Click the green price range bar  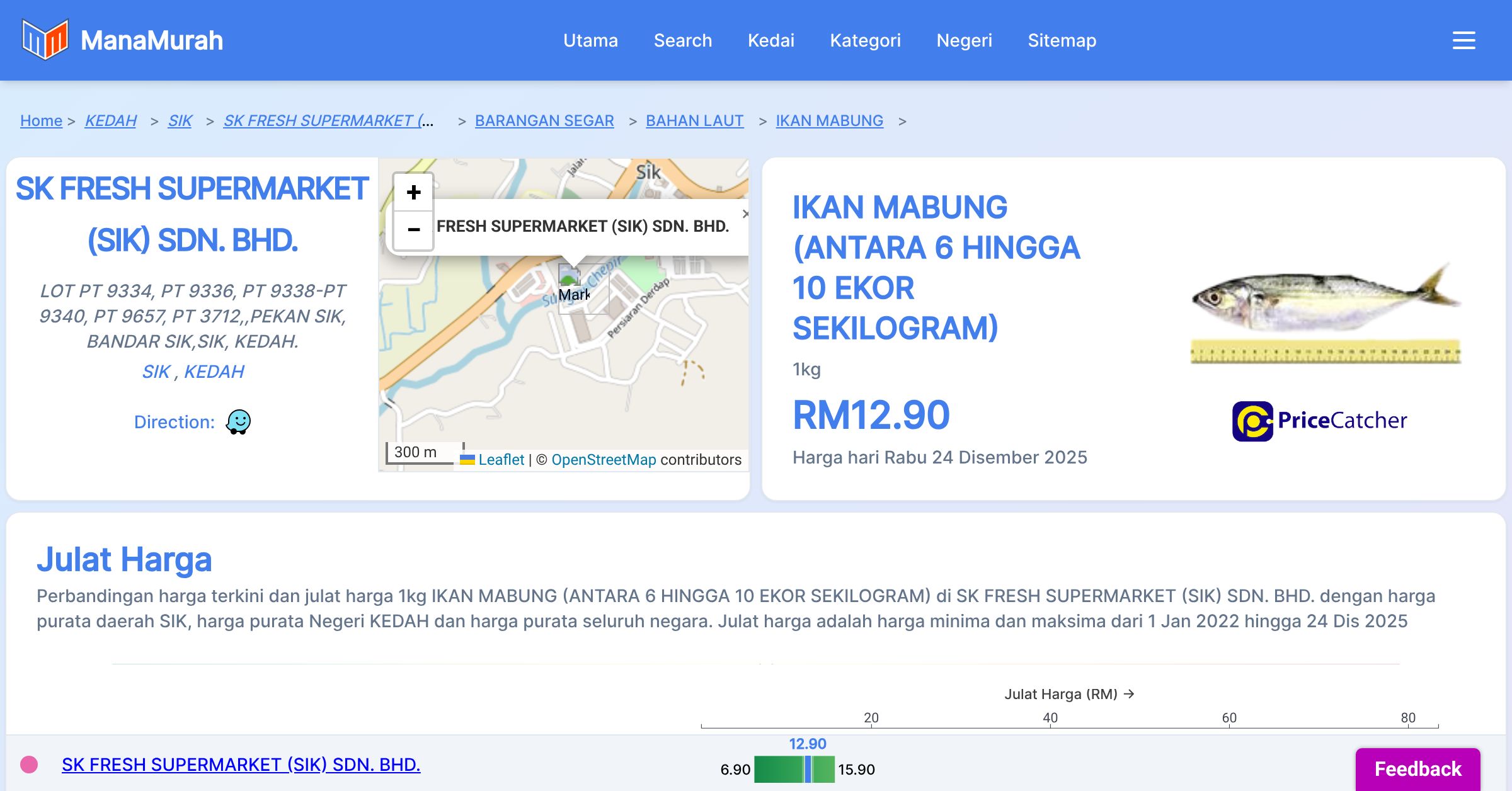click(779, 770)
